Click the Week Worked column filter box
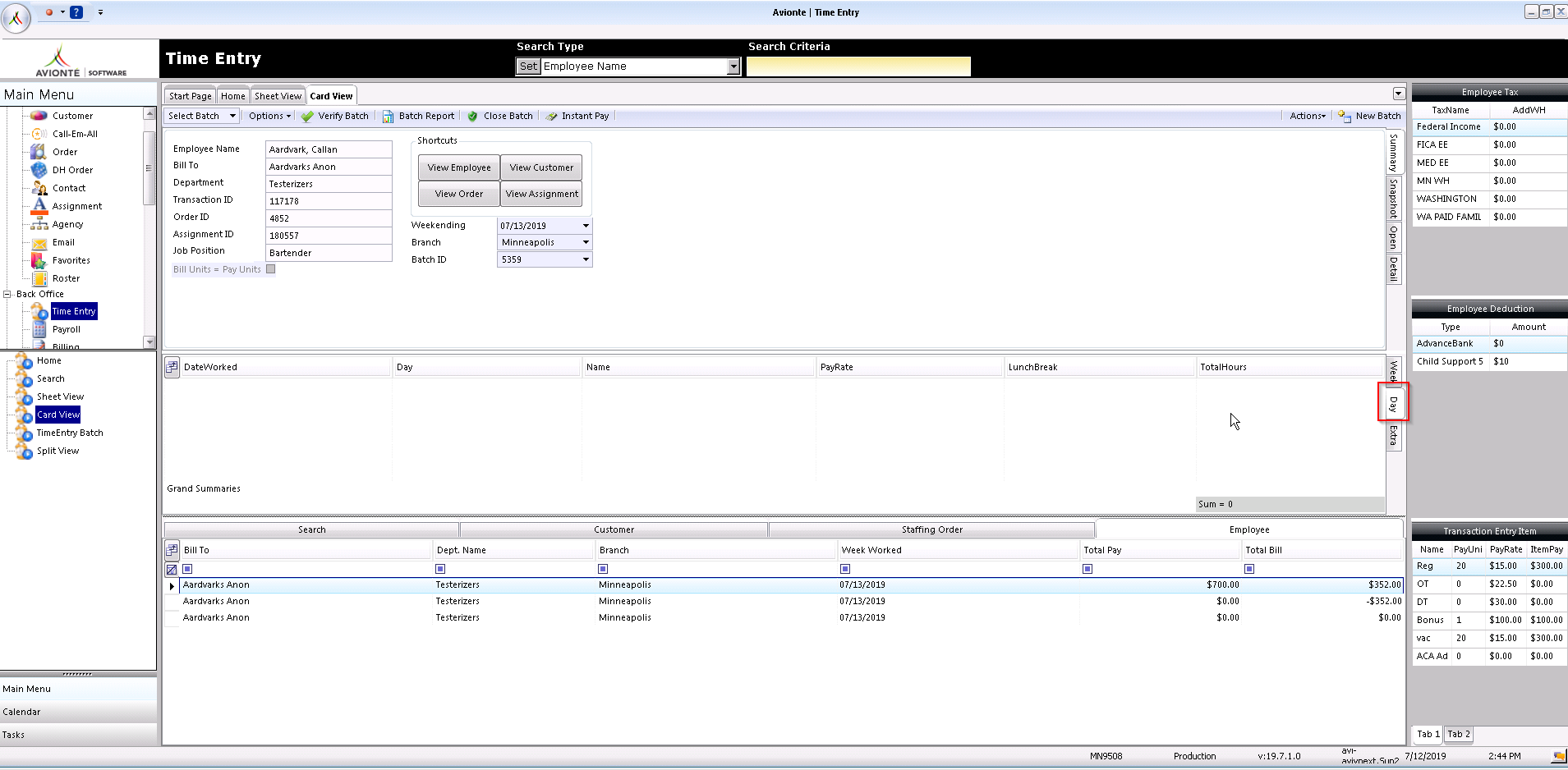The image size is (1568, 770). click(845, 569)
